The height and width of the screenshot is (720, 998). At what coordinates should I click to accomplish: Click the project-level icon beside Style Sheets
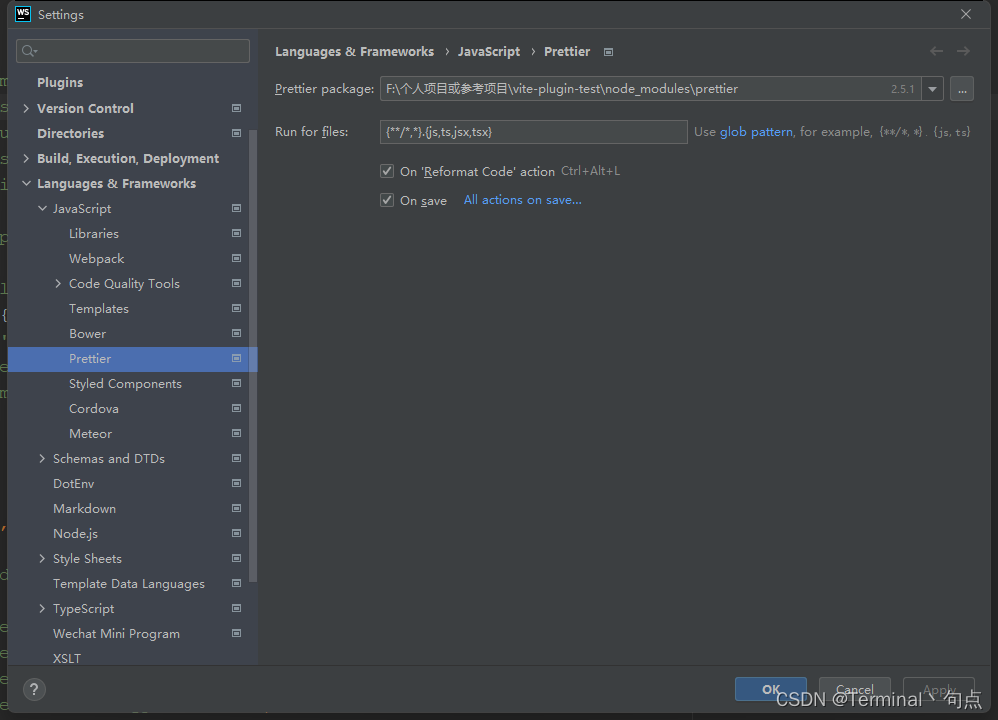(236, 558)
